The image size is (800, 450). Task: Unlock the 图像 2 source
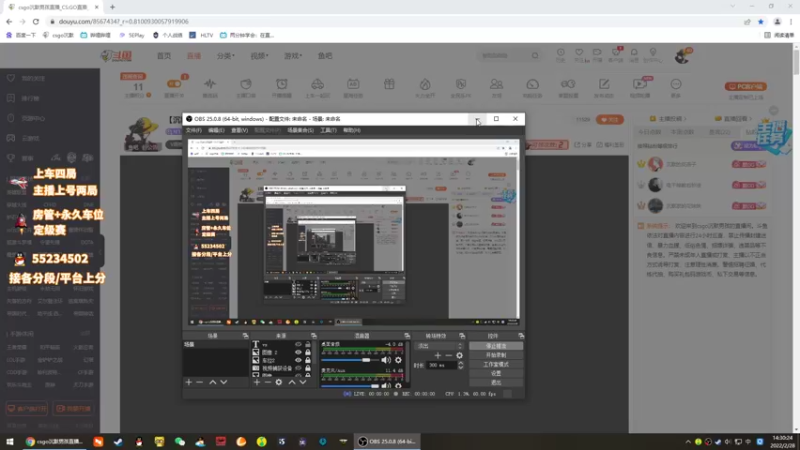[x=308, y=352]
